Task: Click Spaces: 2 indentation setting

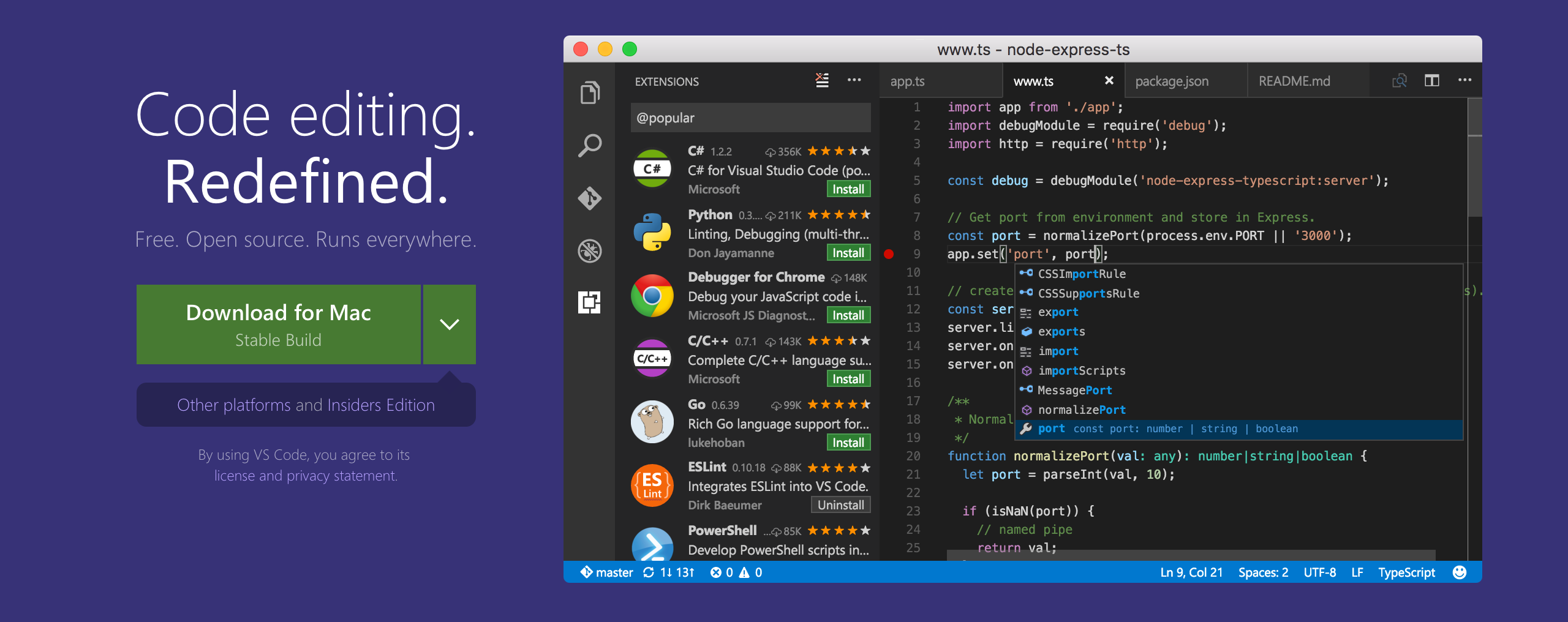Action: click(x=1263, y=572)
